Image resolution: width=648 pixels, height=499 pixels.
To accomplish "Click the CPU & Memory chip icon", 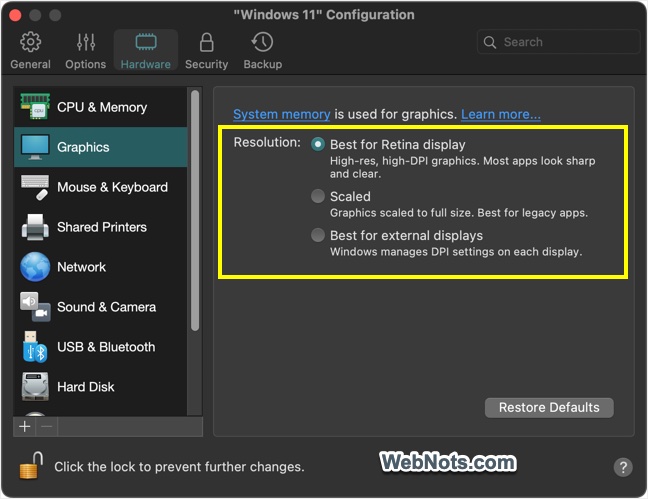I will point(35,107).
